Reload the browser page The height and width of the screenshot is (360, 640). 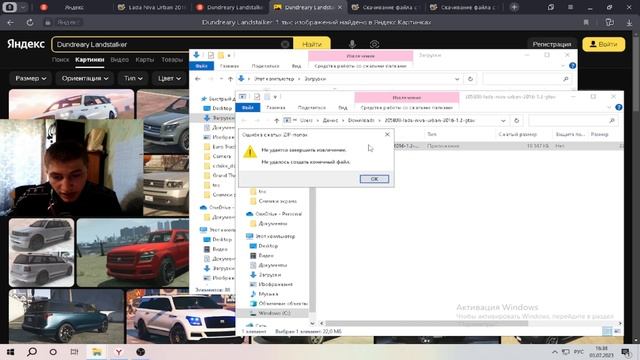point(30,22)
